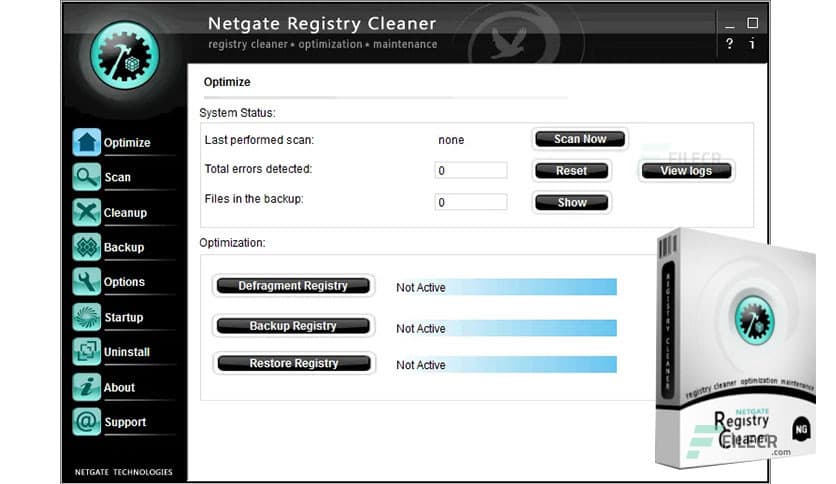Go to Cleanup section label
The image size is (836, 484).
tap(125, 213)
